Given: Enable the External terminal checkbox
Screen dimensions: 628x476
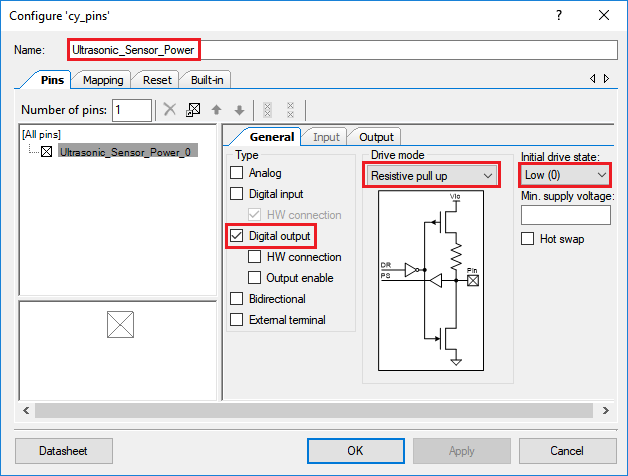Looking at the screenshot, I should coord(236,319).
